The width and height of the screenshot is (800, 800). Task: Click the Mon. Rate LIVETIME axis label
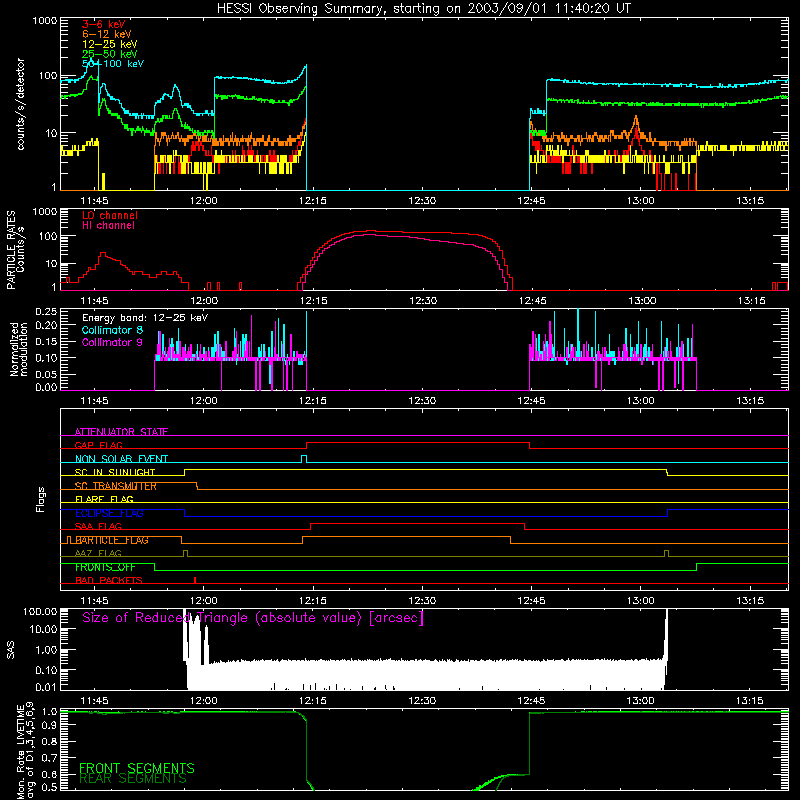coord(25,751)
